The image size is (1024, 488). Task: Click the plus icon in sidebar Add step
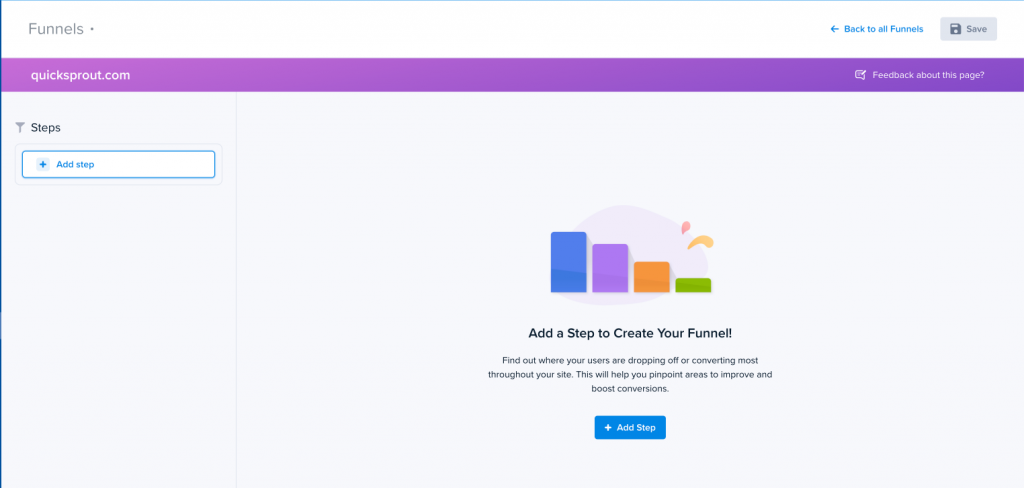(42, 164)
